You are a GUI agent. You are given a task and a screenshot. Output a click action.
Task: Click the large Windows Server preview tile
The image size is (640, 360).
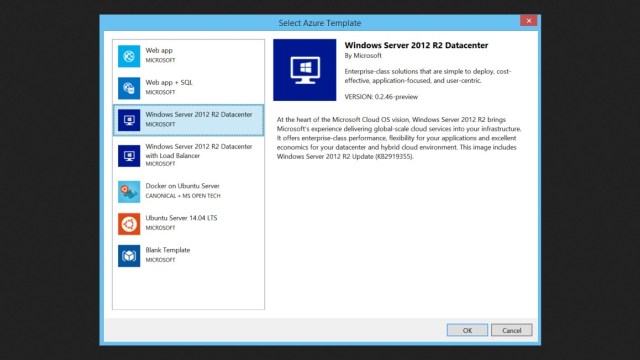(305, 70)
